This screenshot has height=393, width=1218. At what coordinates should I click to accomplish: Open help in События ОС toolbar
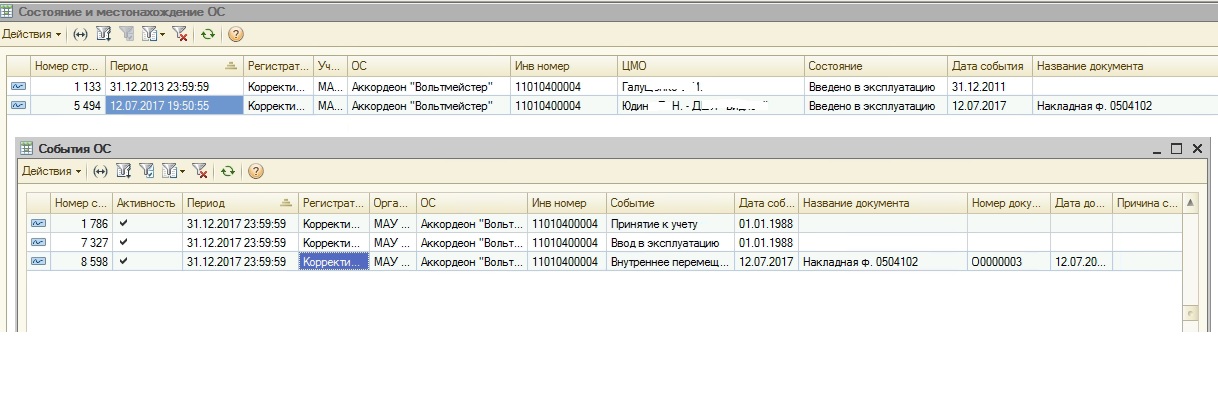pyautogui.click(x=256, y=171)
